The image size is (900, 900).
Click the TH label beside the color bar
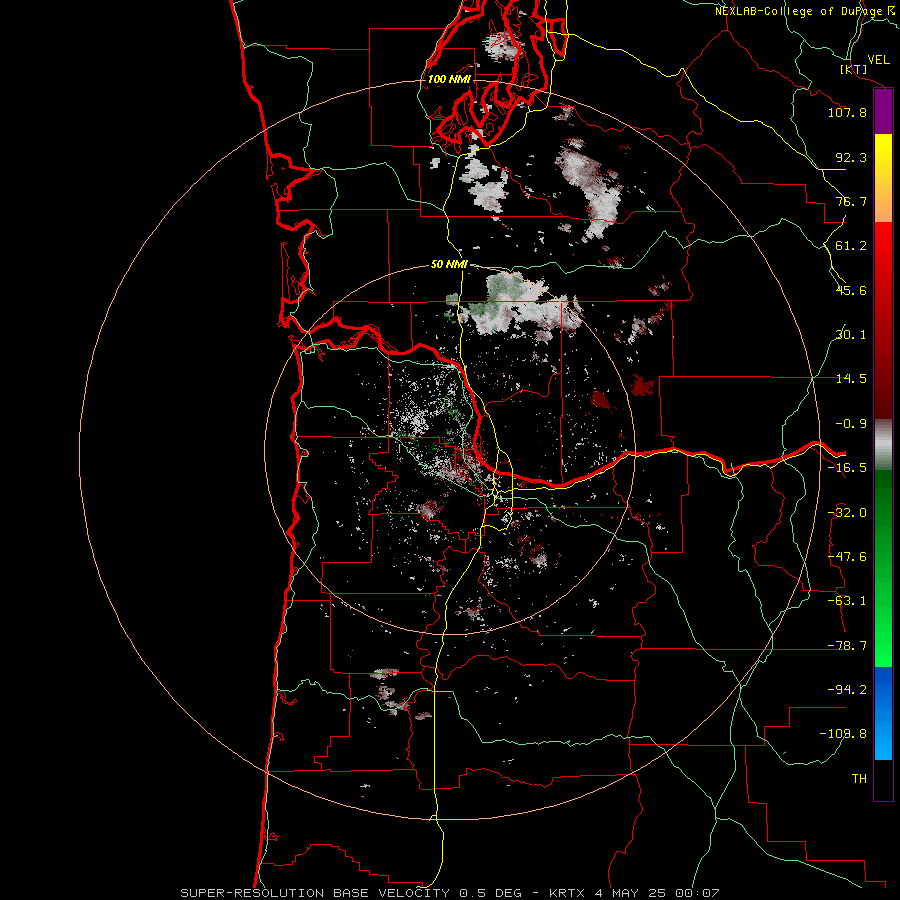point(859,779)
